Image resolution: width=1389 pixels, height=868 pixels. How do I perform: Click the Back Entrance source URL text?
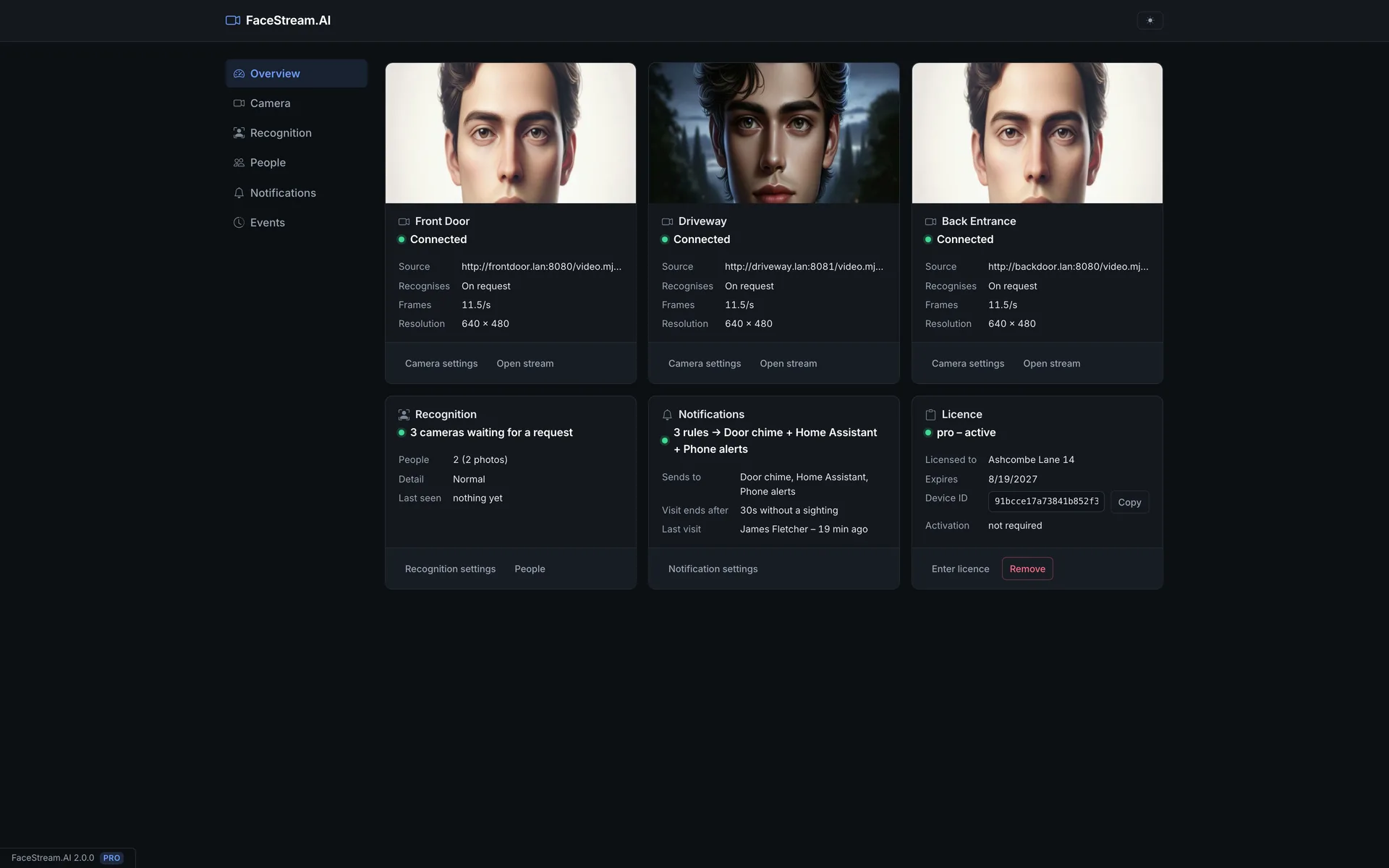coord(1069,267)
